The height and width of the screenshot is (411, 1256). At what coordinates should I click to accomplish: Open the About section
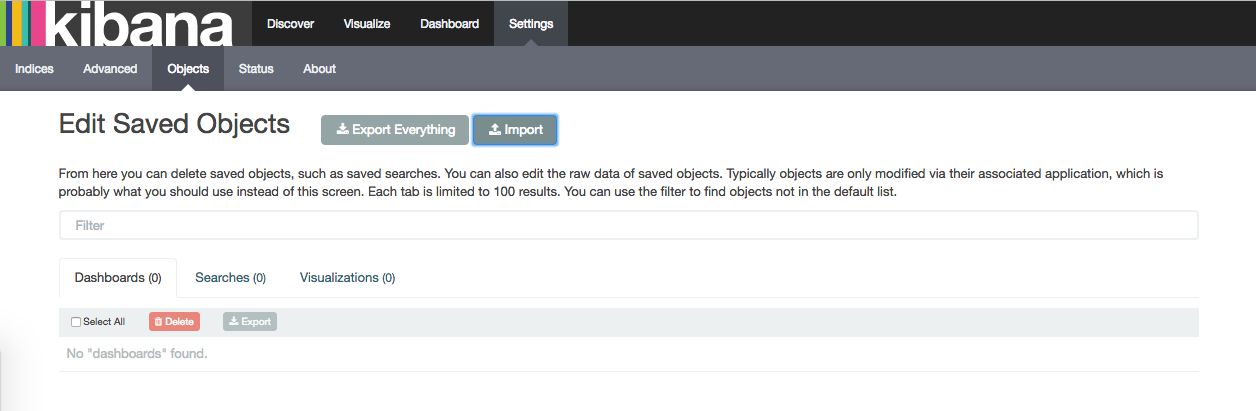(320, 69)
